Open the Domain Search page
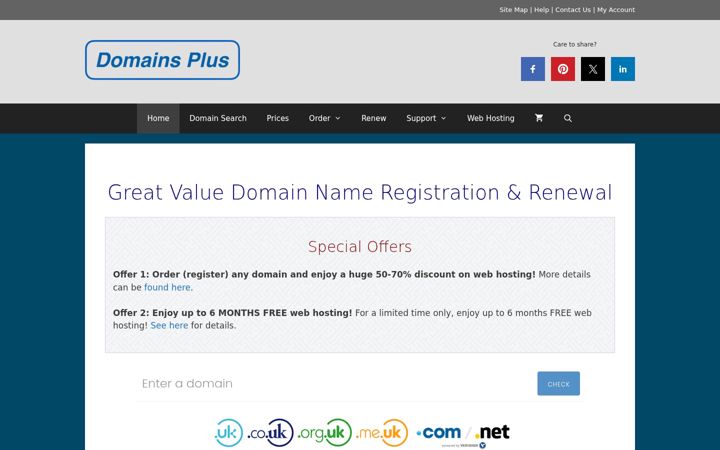 [218, 118]
